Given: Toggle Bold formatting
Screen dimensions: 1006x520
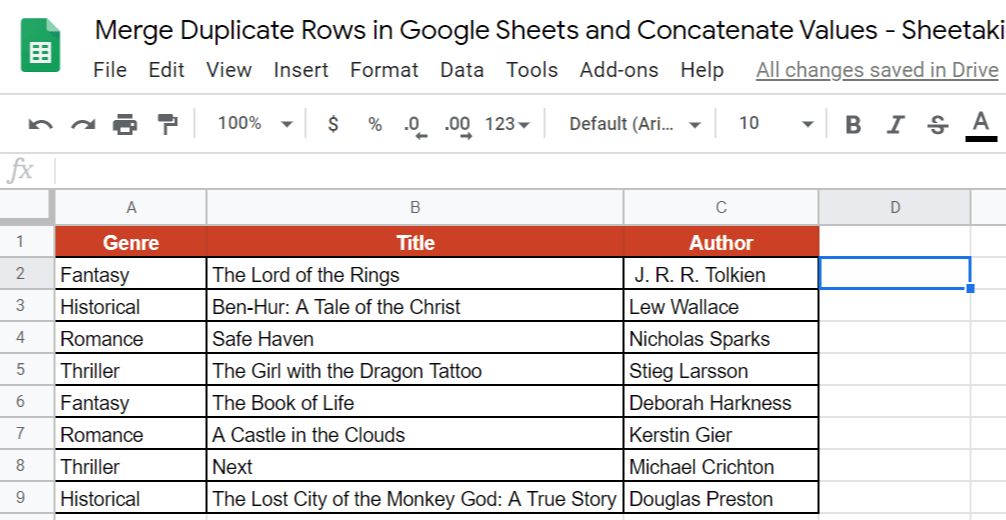Looking at the screenshot, I should tap(853, 124).
